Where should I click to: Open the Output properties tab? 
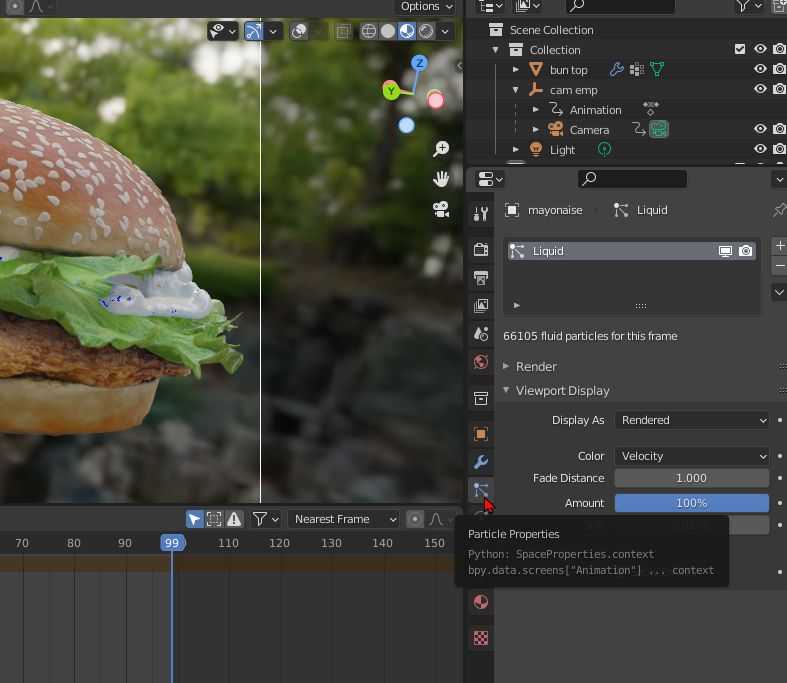[x=480, y=278]
